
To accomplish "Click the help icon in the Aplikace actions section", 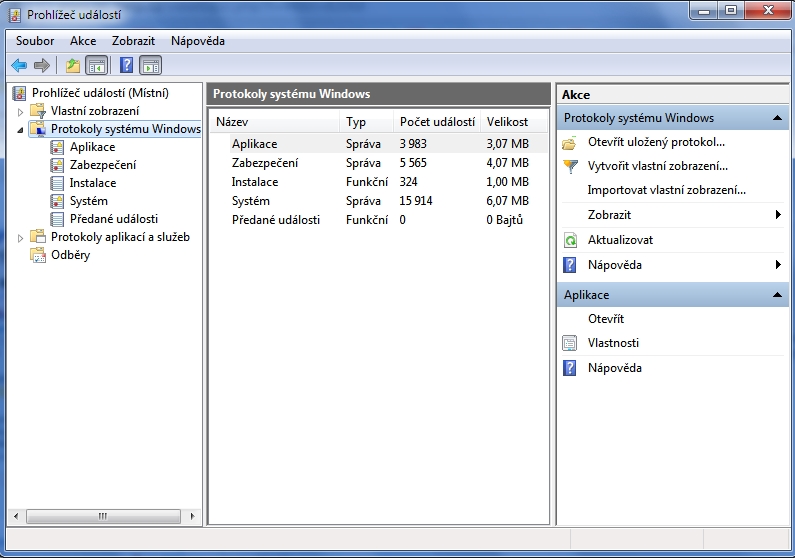I will pos(570,368).
